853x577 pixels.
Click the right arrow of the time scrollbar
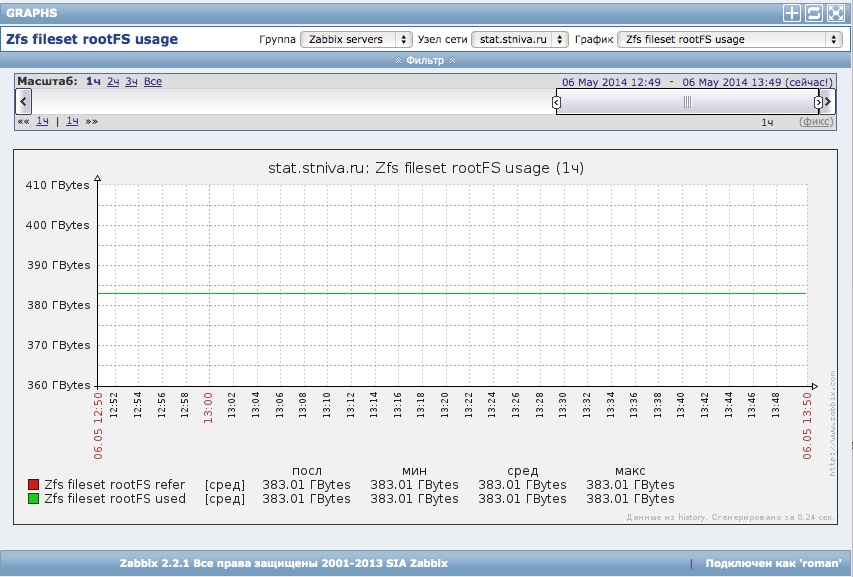click(x=828, y=101)
